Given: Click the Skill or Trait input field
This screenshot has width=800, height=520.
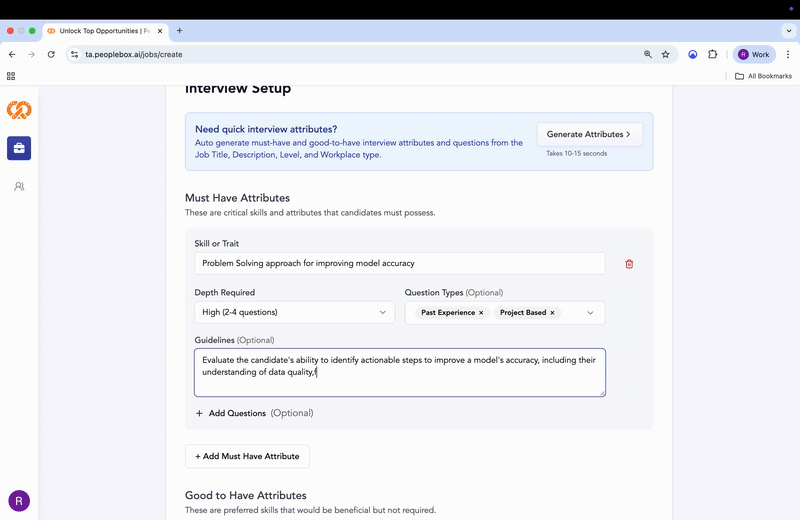Looking at the screenshot, I should (x=399, y=263).
